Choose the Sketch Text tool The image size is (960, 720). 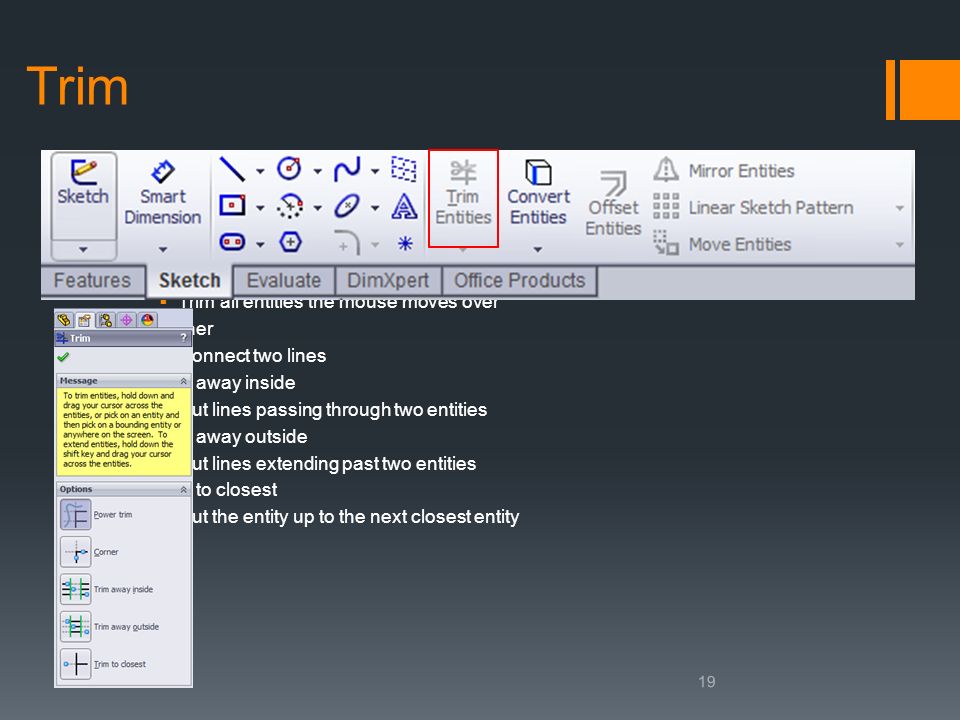[x=404, y=206]
